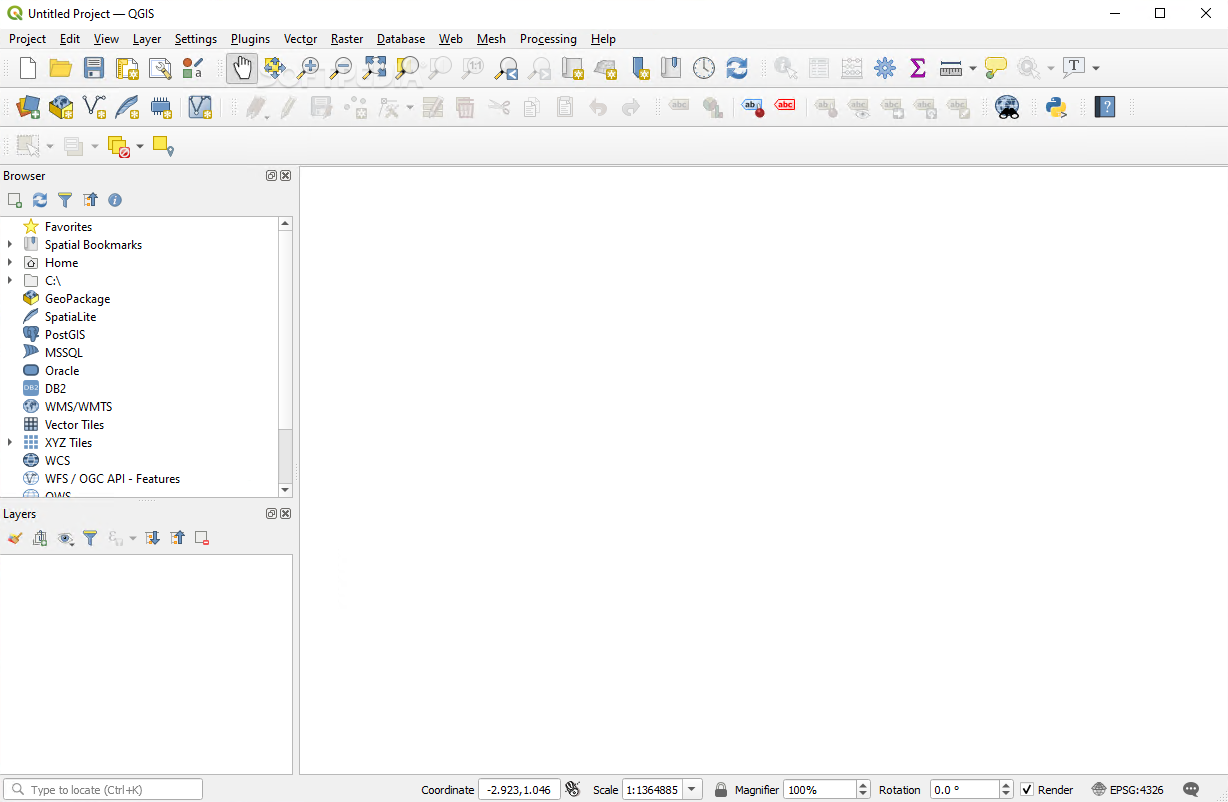Save the project with the floppy disk icon
This screenshot has width=1228, height=802.
tap(94, 68)
